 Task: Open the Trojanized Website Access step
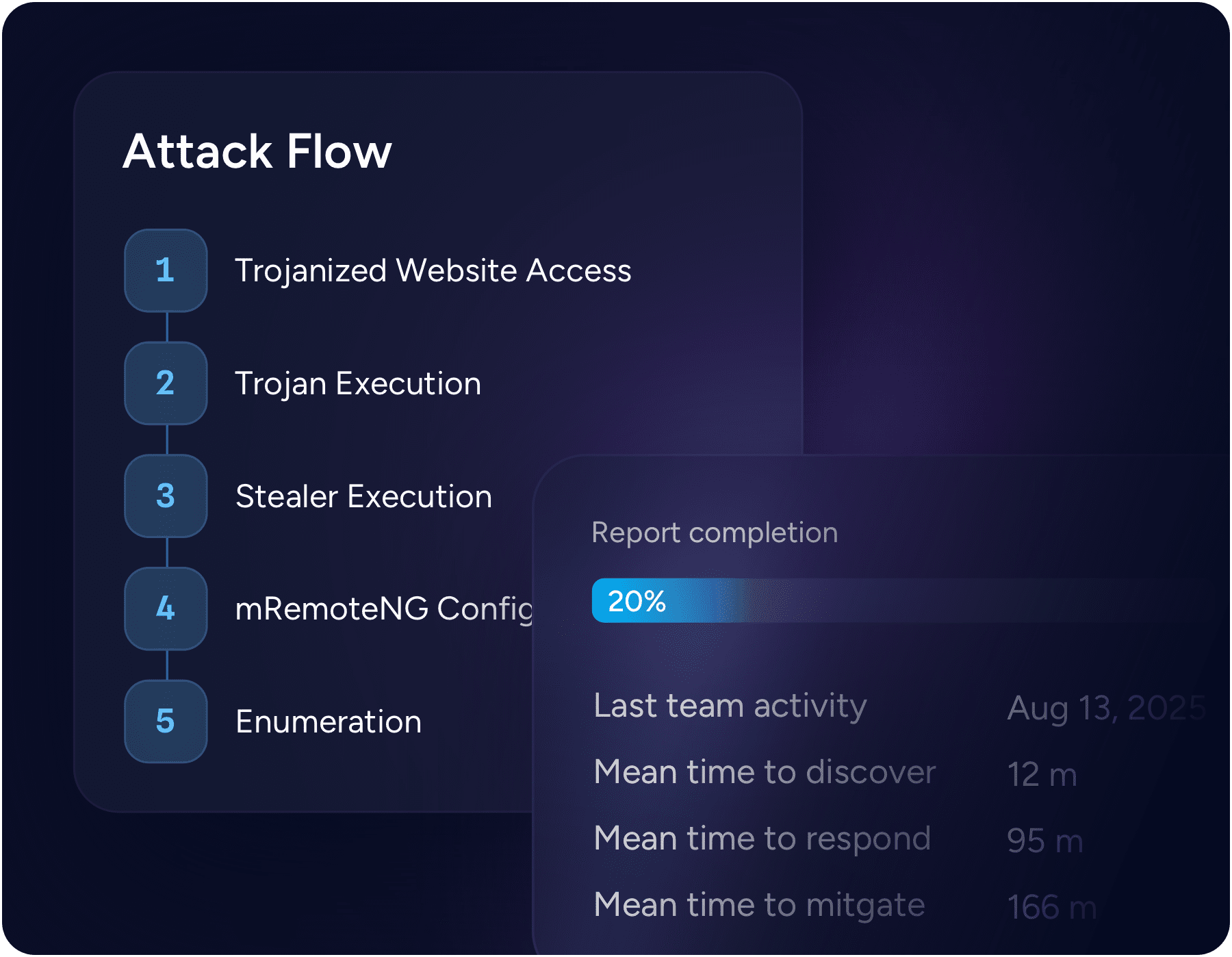(x=433, y=270)
